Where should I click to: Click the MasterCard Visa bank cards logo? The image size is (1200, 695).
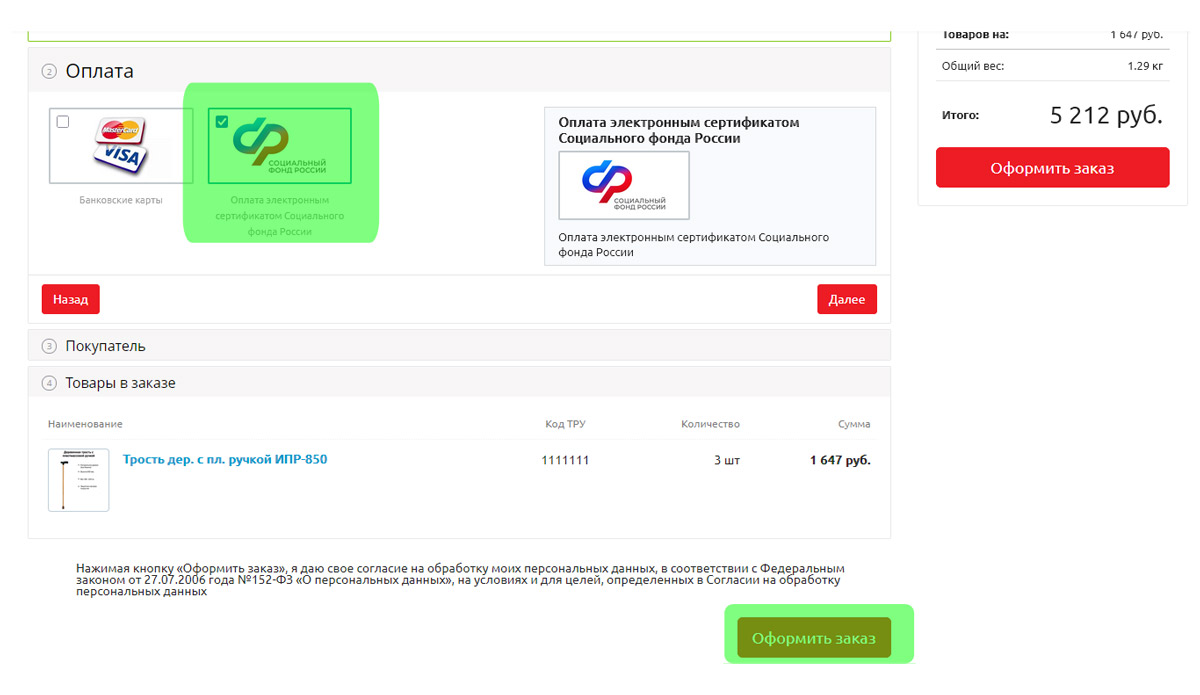pos(120,145)
